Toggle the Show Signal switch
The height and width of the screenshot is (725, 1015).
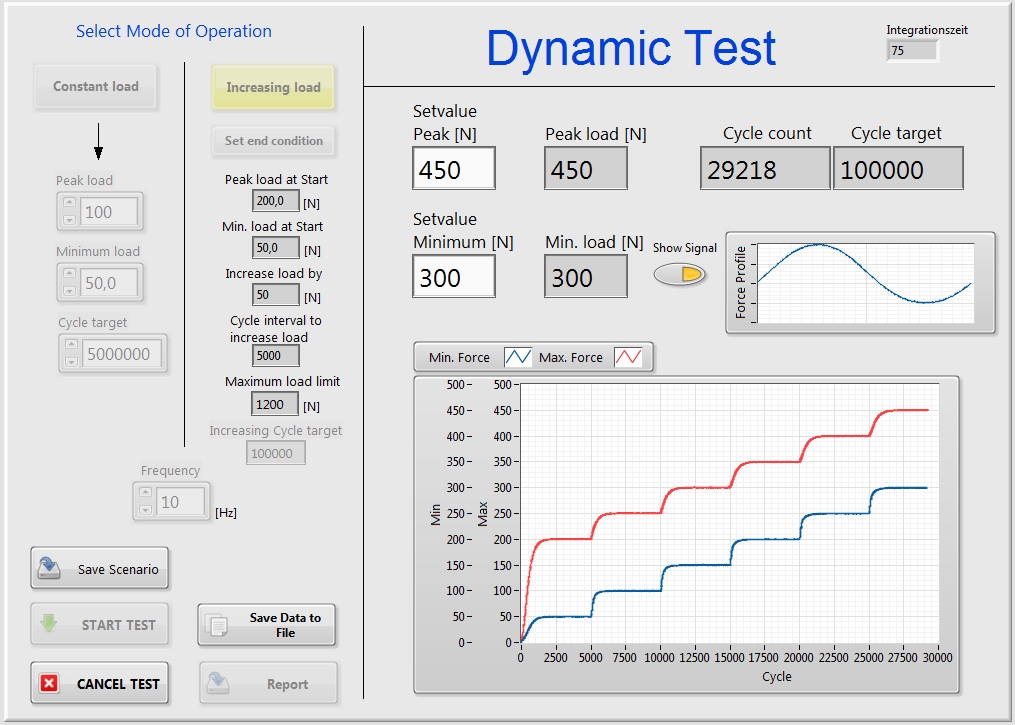tap(680, 274)
